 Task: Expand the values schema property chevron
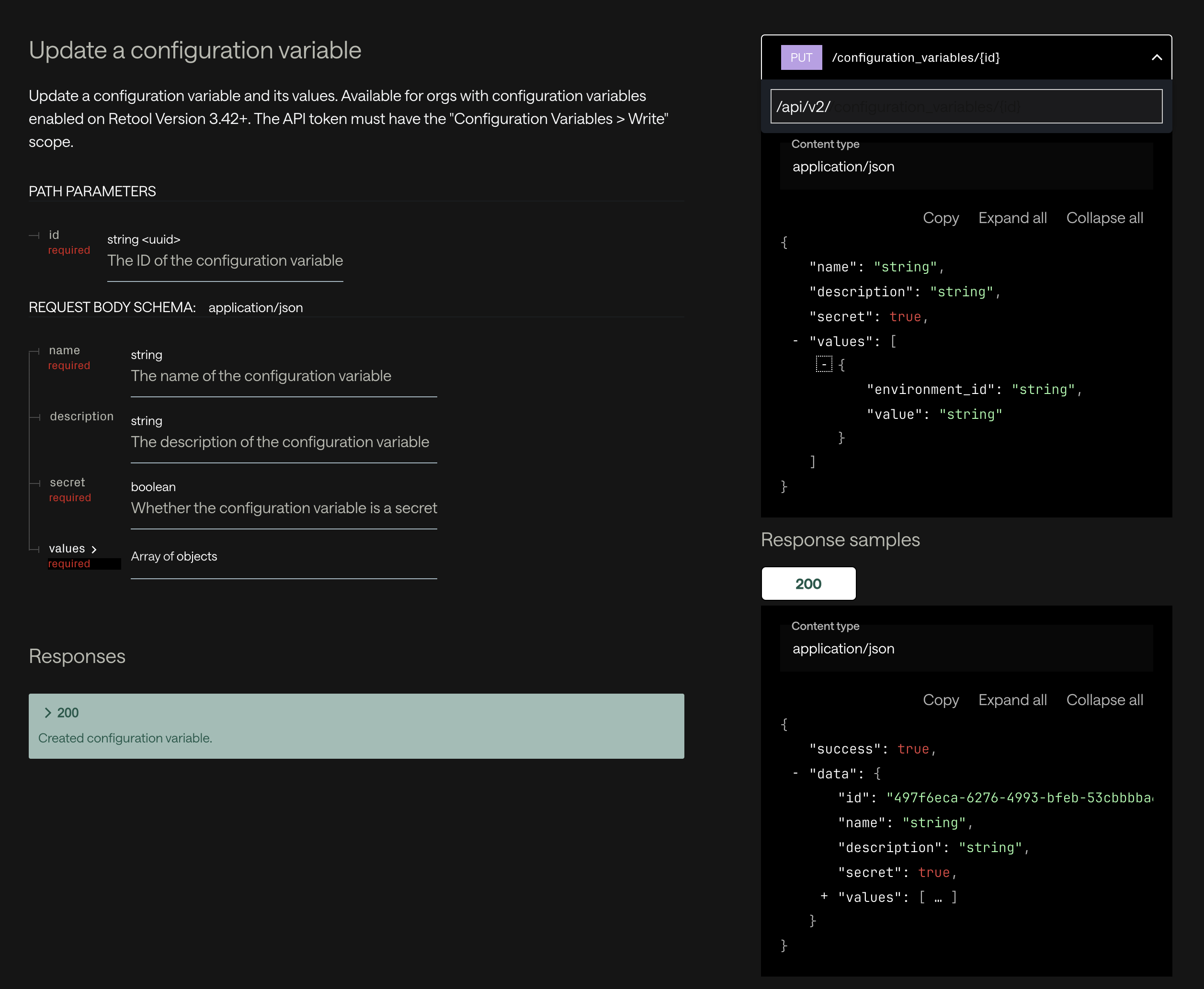tap(94, 549)
